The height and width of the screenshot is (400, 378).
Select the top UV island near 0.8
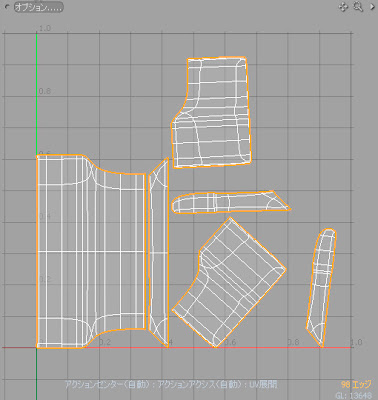coord(211,112)
